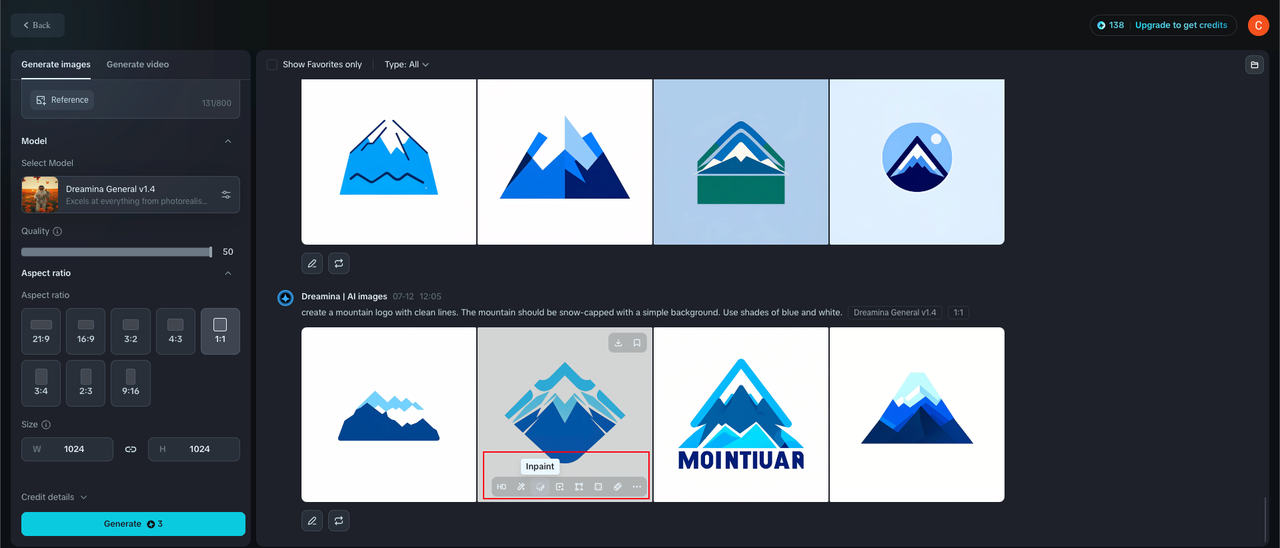1280x548 pixels.
Task: Click edit-prompt pencil under the MOINTIUAR row
Action: tap(312, 520)
